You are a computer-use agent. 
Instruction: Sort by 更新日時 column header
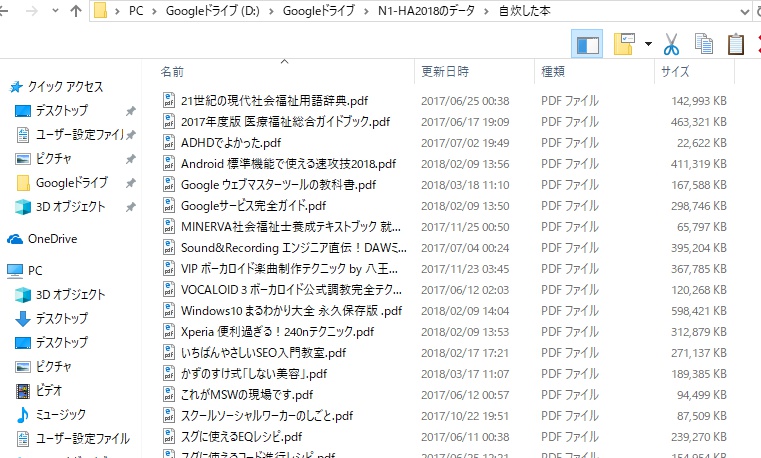coord(445,72)
